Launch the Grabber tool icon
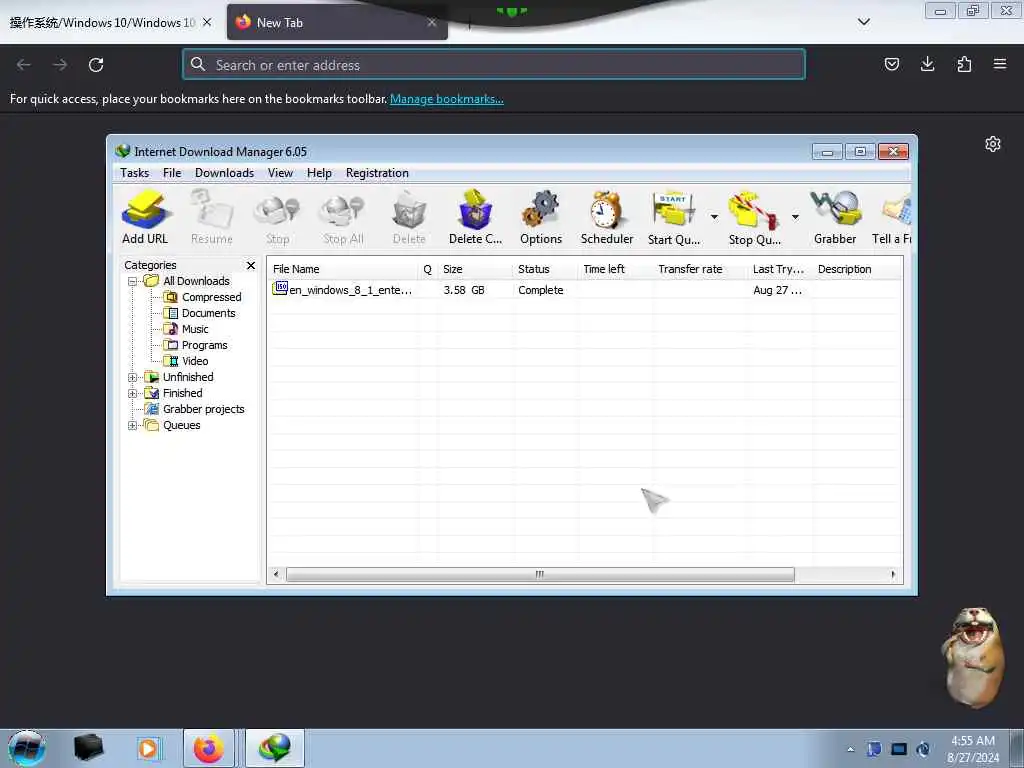Image resolution: width=1024 pixels, height=768 pixels. point(835,217)
